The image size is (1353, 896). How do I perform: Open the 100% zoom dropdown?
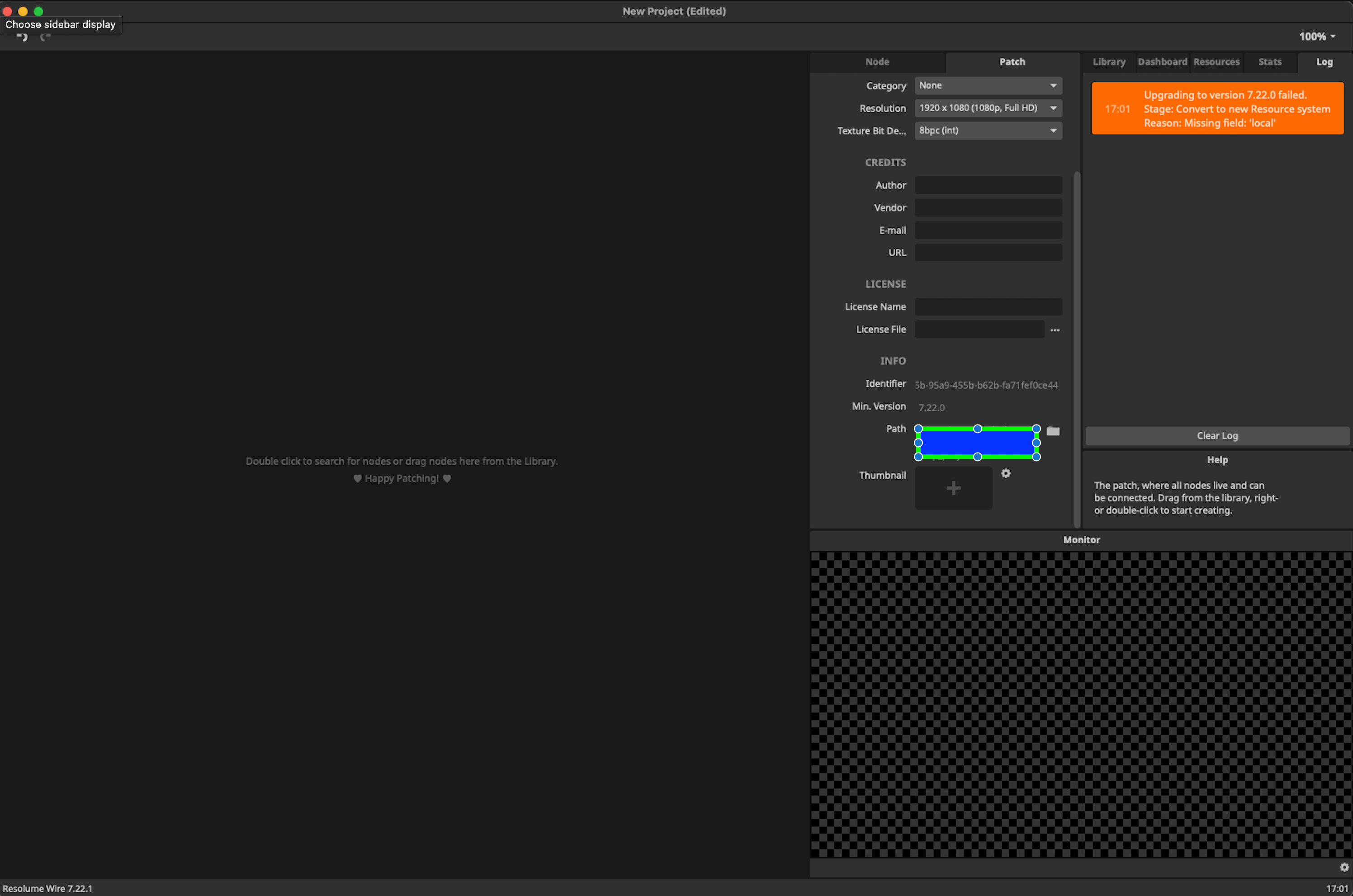1317,37
